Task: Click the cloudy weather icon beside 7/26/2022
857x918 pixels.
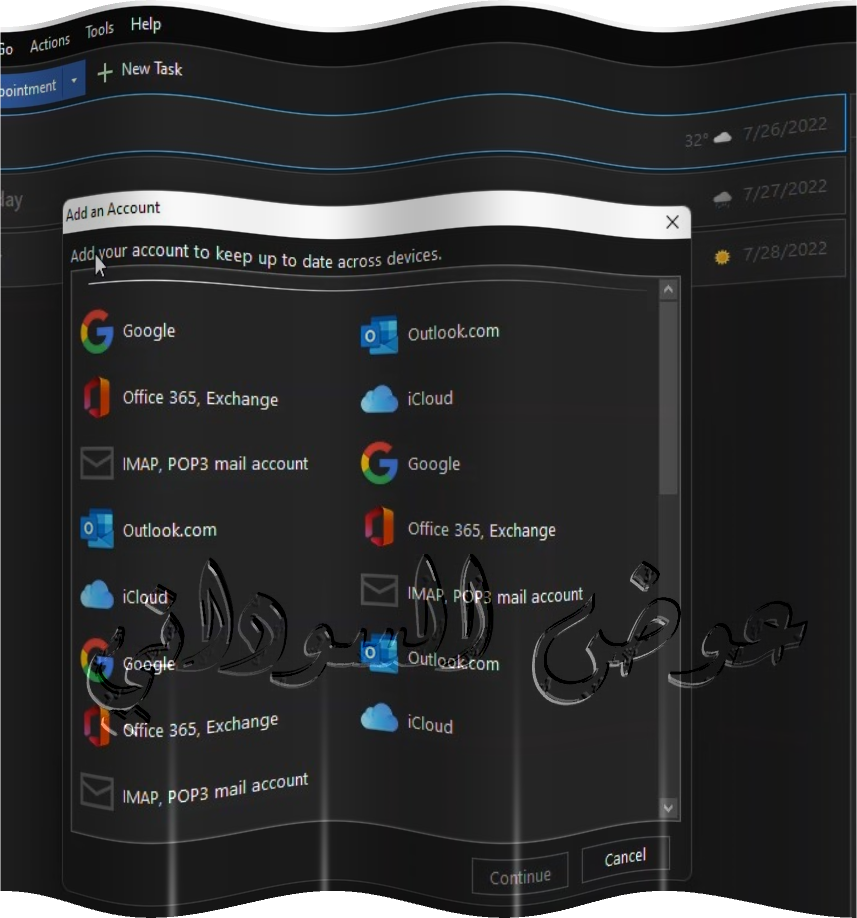Action: tap(722, 138)
